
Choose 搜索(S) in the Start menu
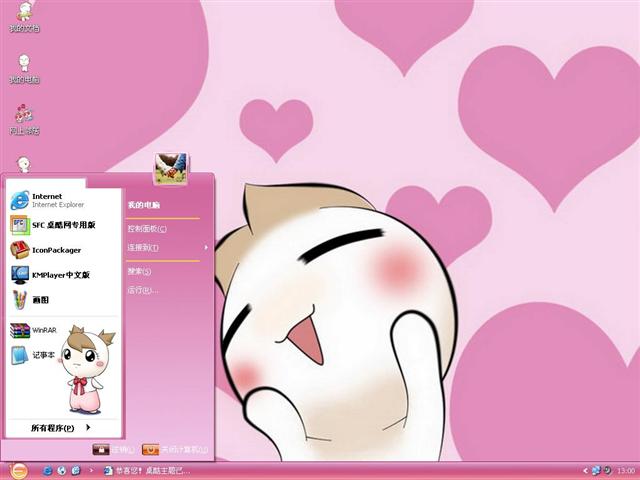pyautogui.click(x=139, y=271)
